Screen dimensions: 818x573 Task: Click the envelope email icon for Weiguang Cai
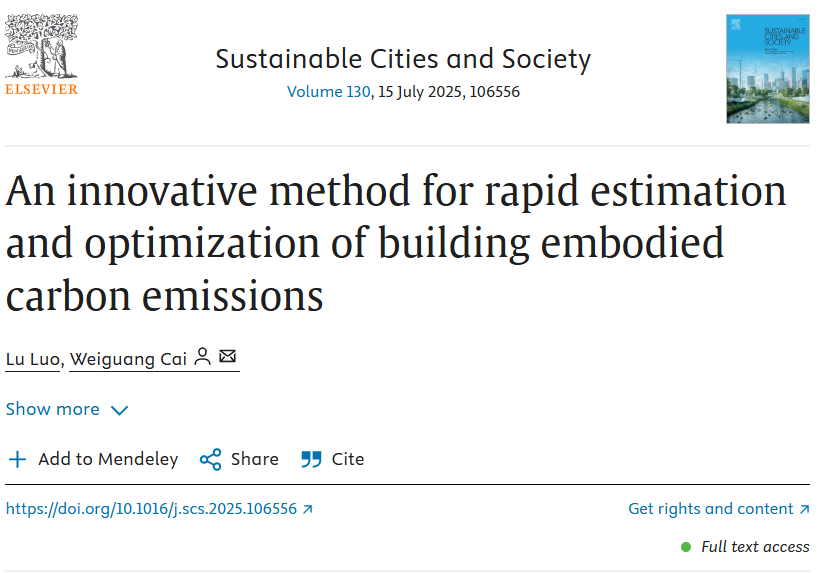pyautogui.click(x=227, y=356)
